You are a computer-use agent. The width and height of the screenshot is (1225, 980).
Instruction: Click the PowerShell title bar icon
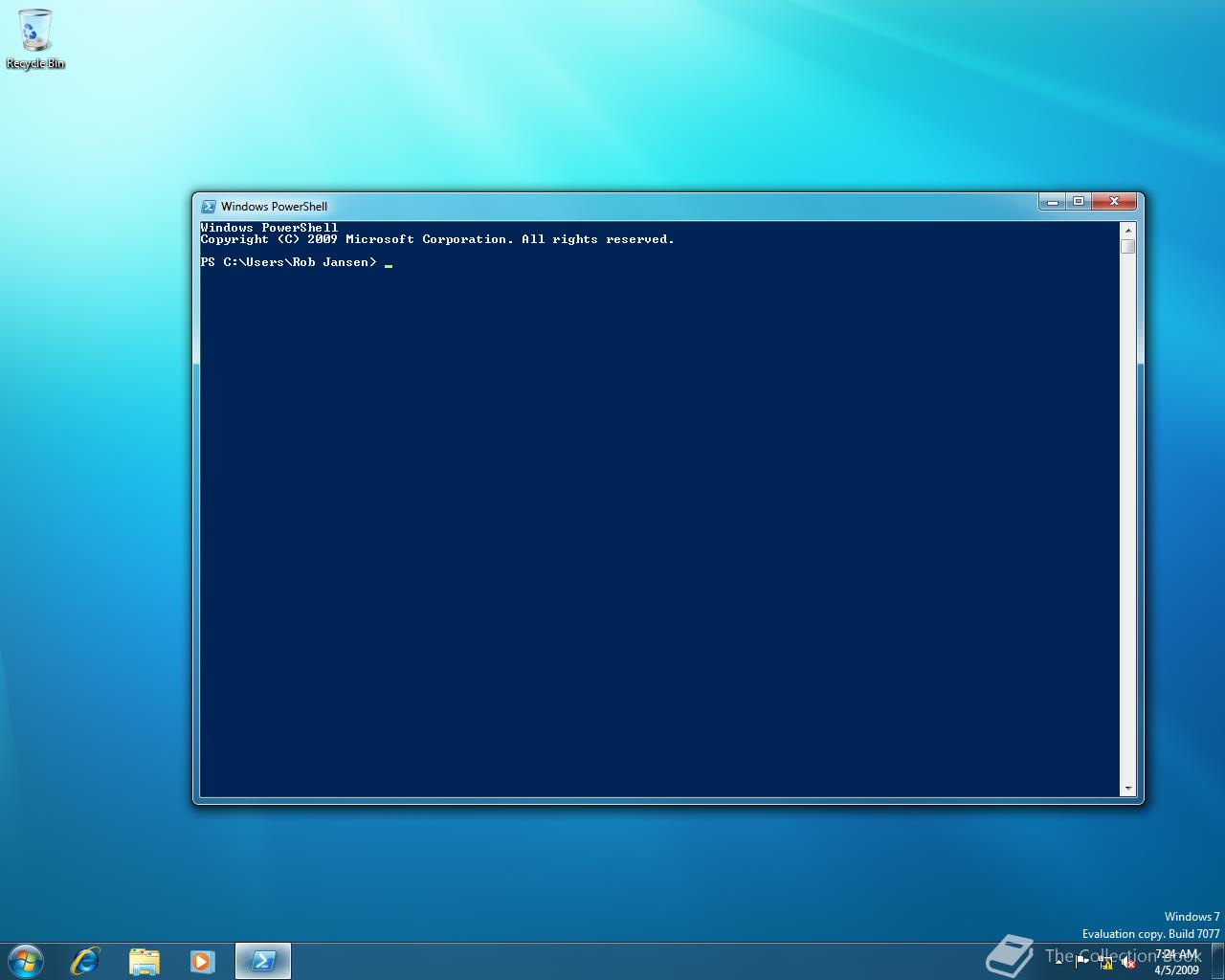[208, 206]
